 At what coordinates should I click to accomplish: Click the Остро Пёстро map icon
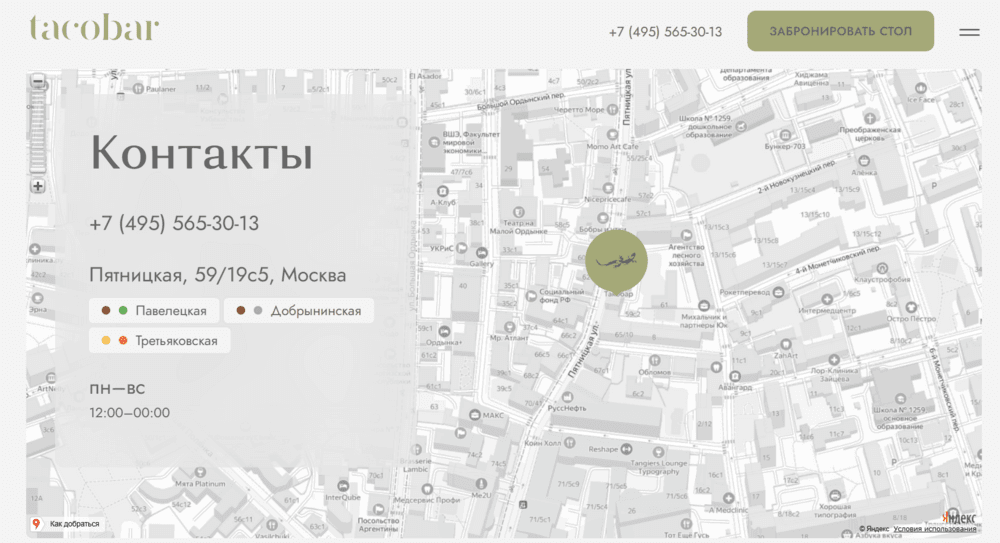click(911, 308)
